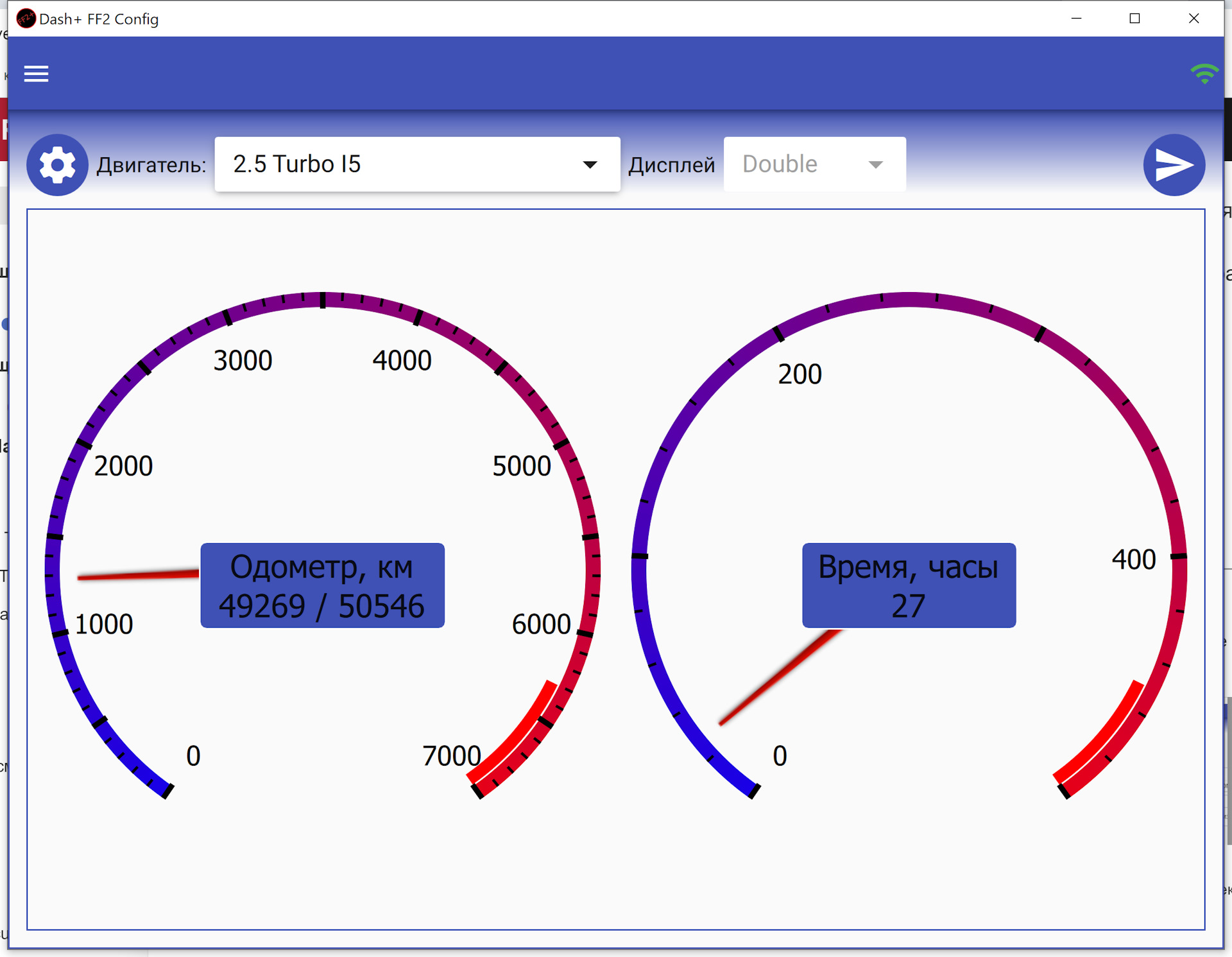1232x957 pixels.
Task: Click the round send arrow button
Action: pyautogui.click(x=1174, y=165)
